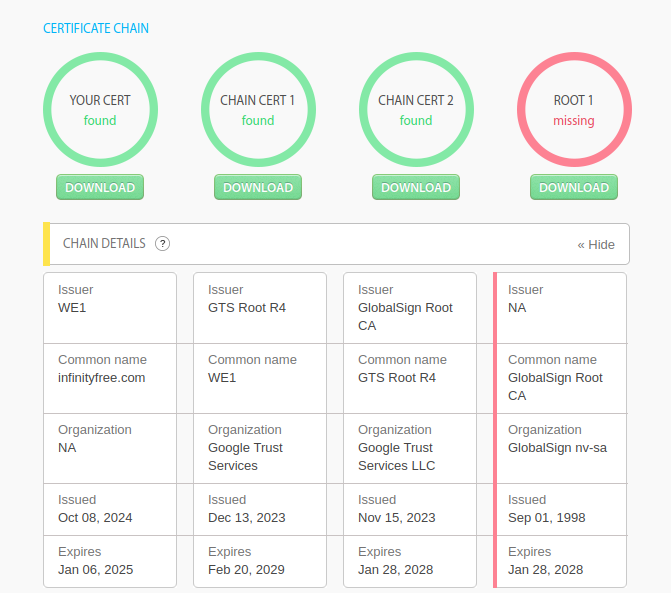
Task: Click the CERTIFICATE CHAIN heading
Action: (96, 28)
